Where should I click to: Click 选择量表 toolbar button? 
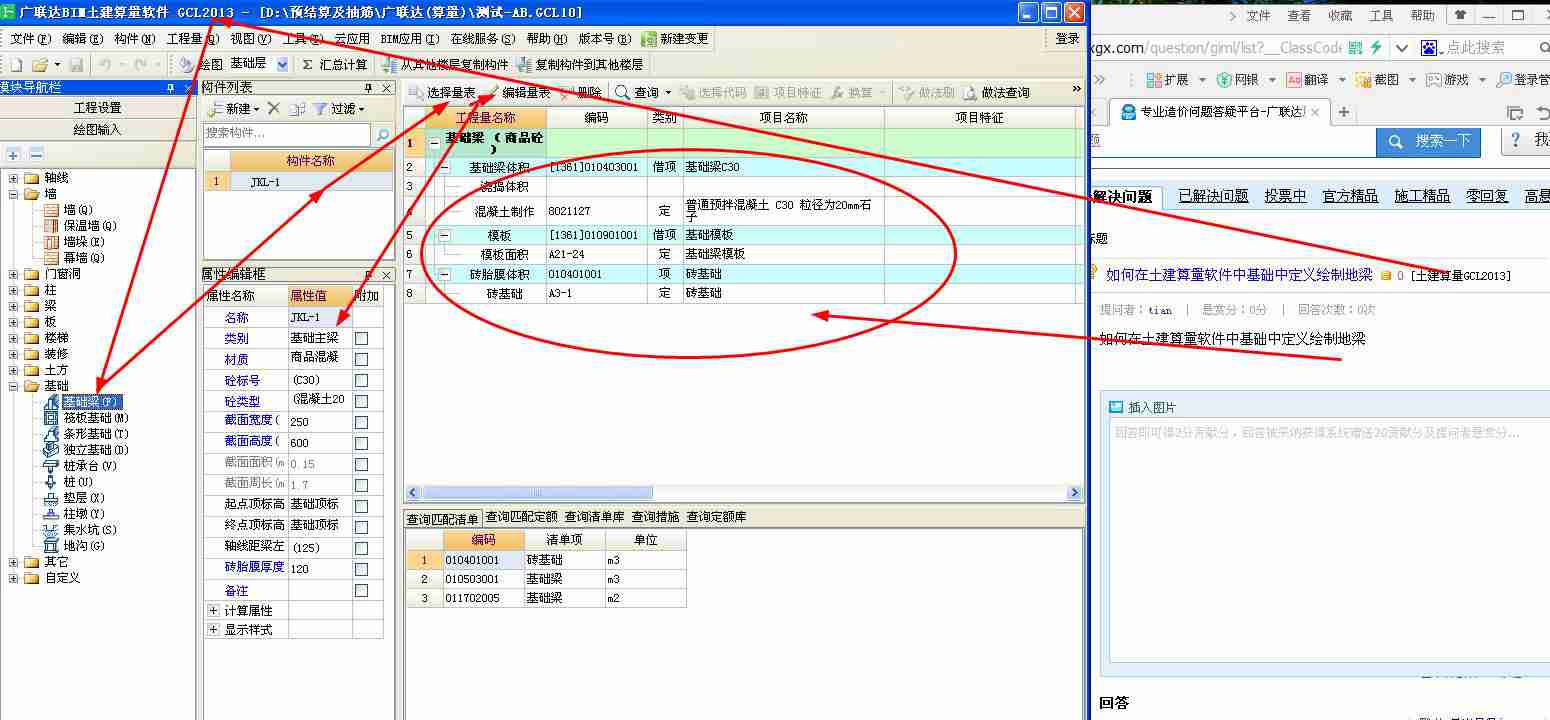(443, 92)
